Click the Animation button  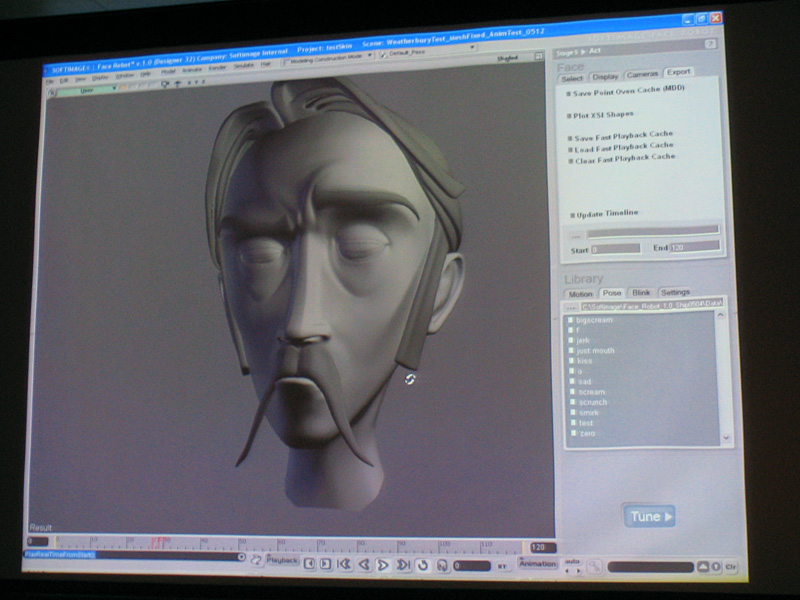click(537, 564)
